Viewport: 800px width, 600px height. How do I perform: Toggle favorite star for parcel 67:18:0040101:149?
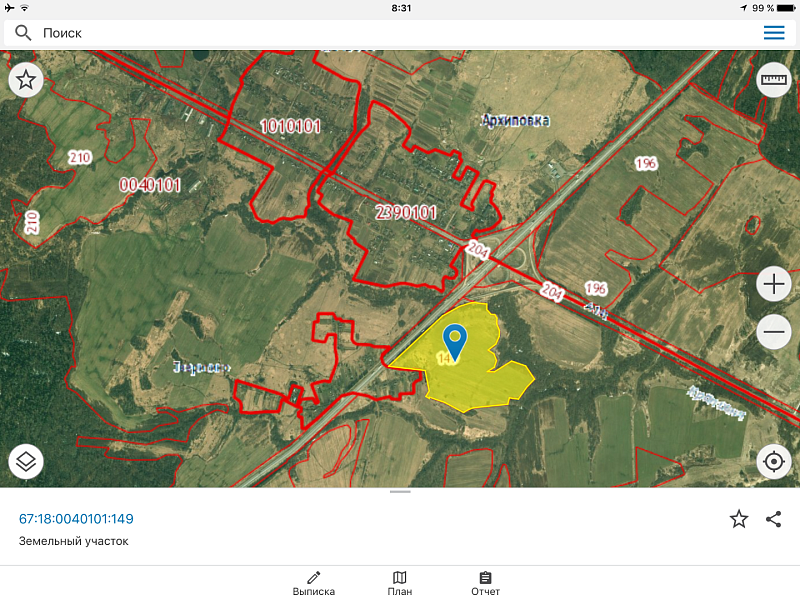pyautogui.click(x=739, y=518)
